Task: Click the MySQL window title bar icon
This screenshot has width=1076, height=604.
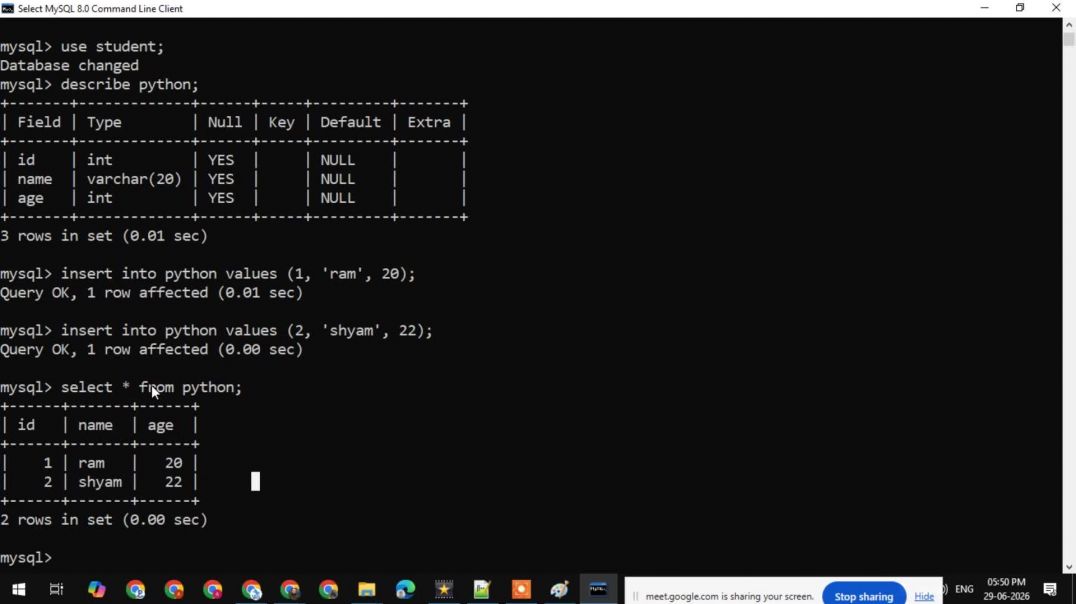Action: coord(8,8)
